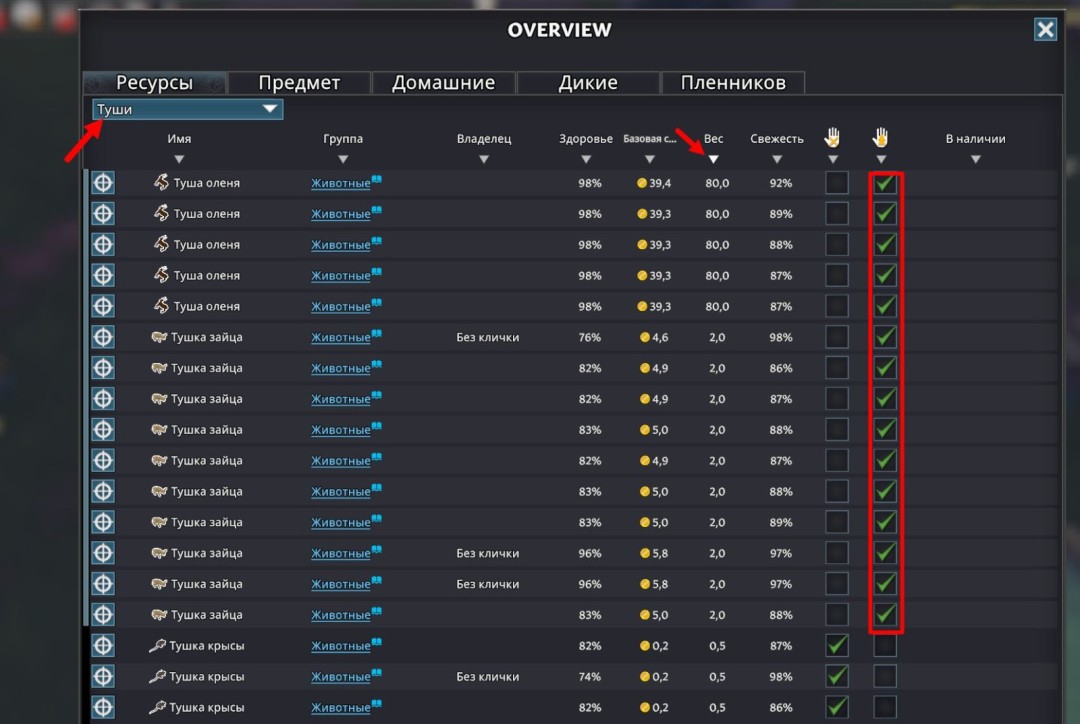Uncheck the second checkbox for the first Туша оленя

coord(885,184)
